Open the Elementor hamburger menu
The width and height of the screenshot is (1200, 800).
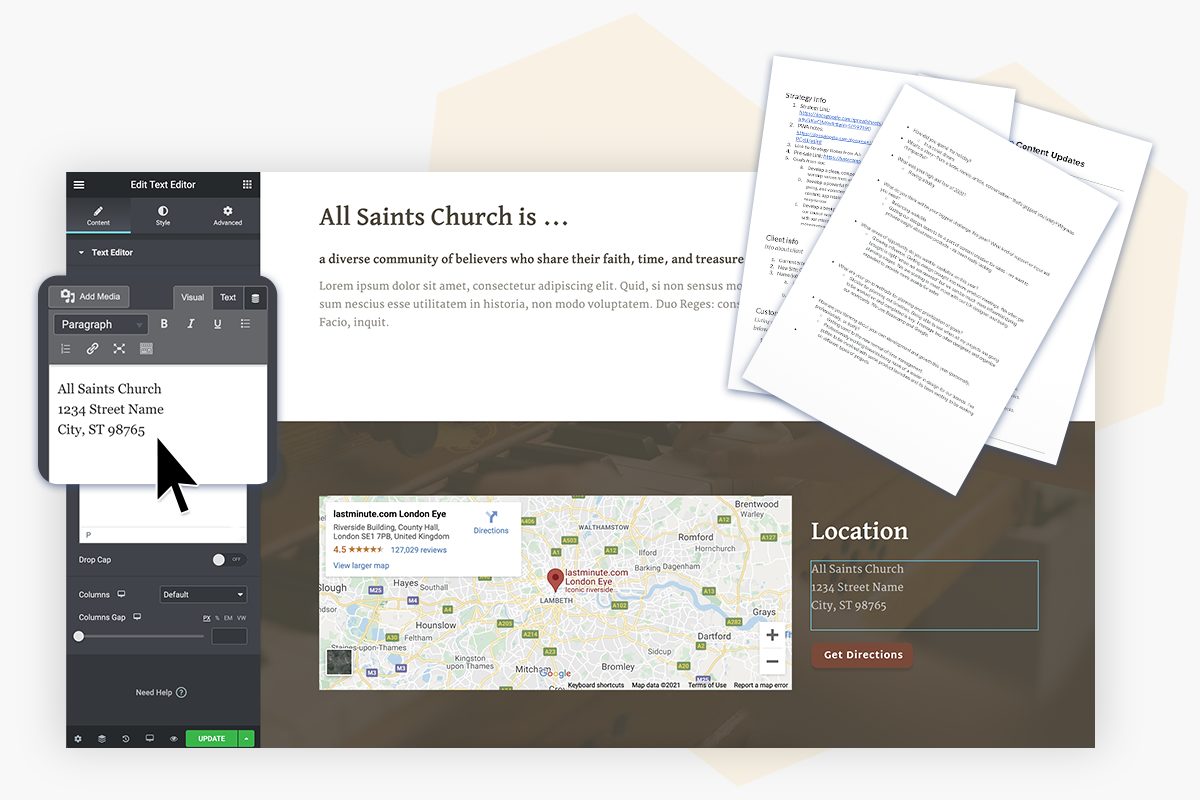click(x=79, y=185)
